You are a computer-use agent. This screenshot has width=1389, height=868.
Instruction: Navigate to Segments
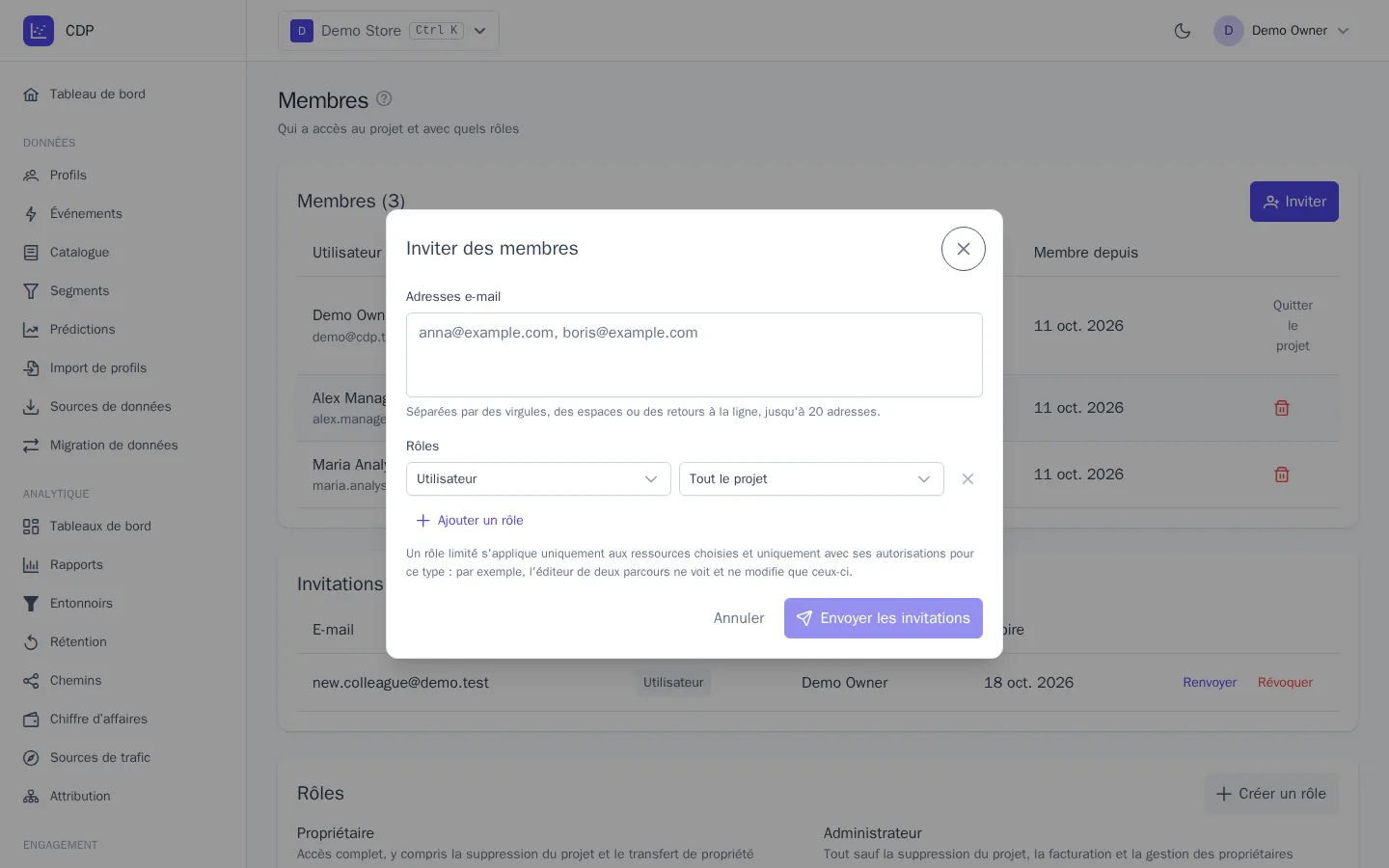click(123, 291)
